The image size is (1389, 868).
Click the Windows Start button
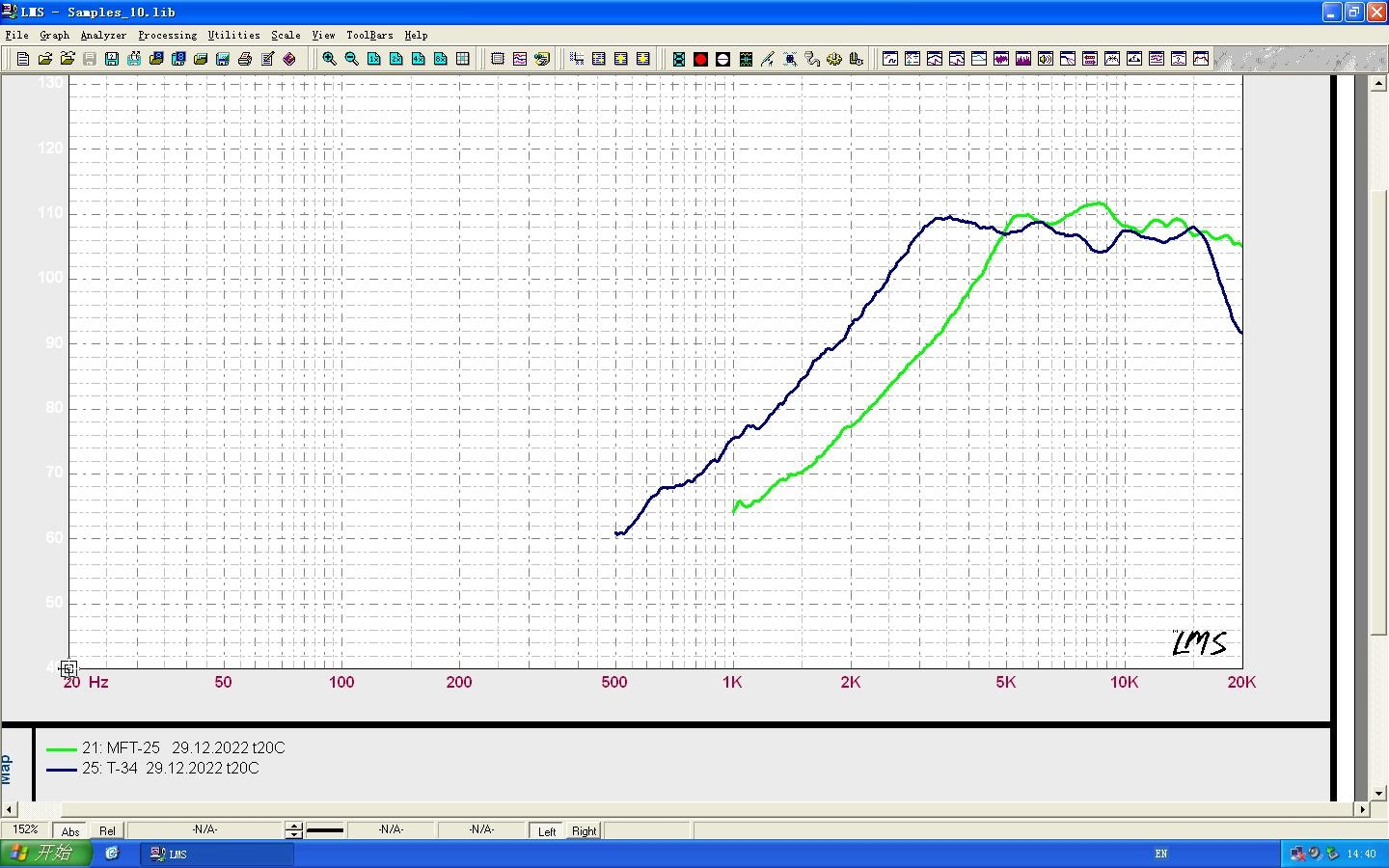point(45,854)
